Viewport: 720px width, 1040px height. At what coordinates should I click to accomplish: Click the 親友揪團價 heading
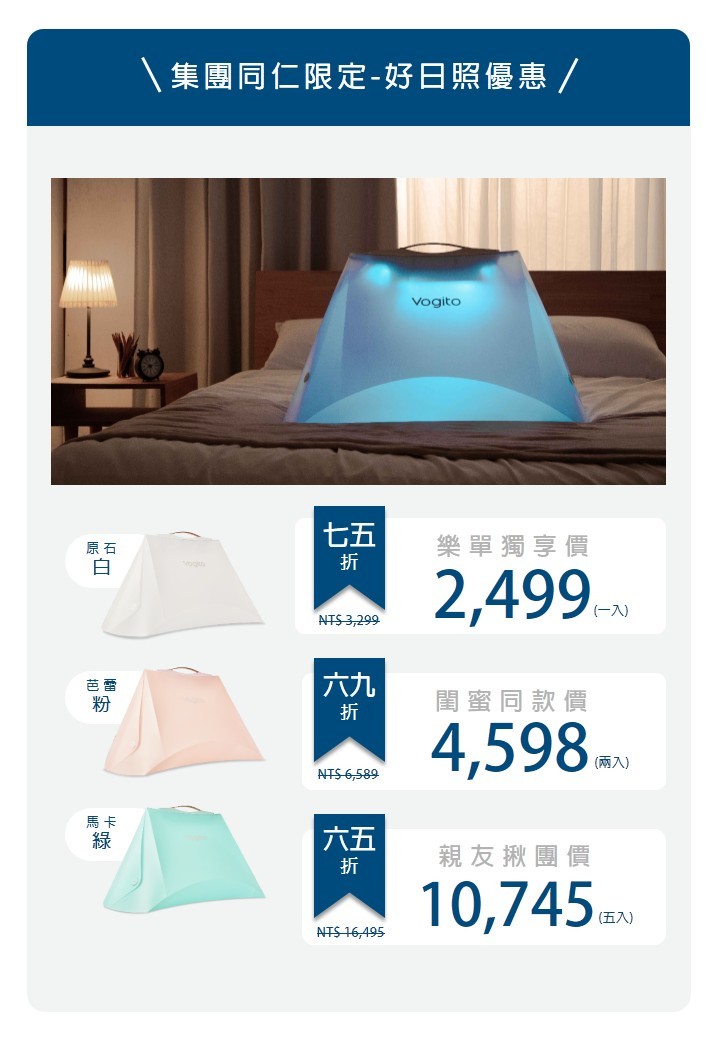[x=514, y=856]
